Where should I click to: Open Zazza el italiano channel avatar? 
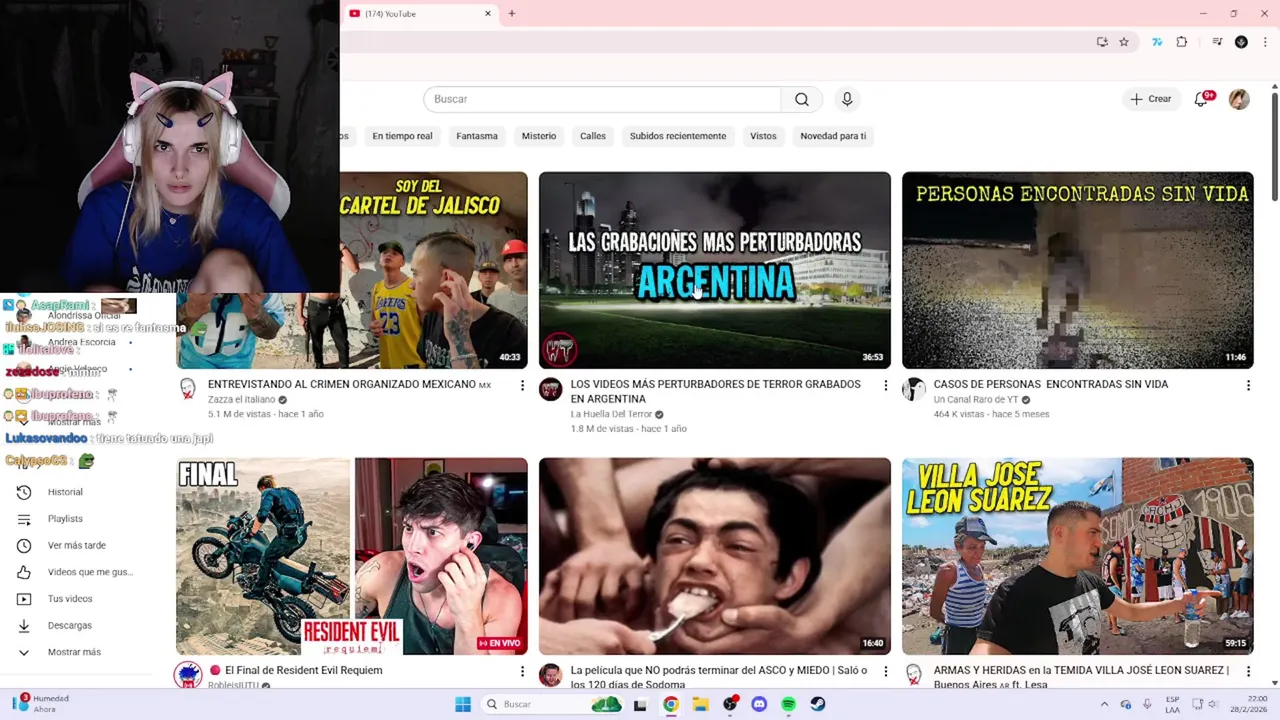point(188,390)
